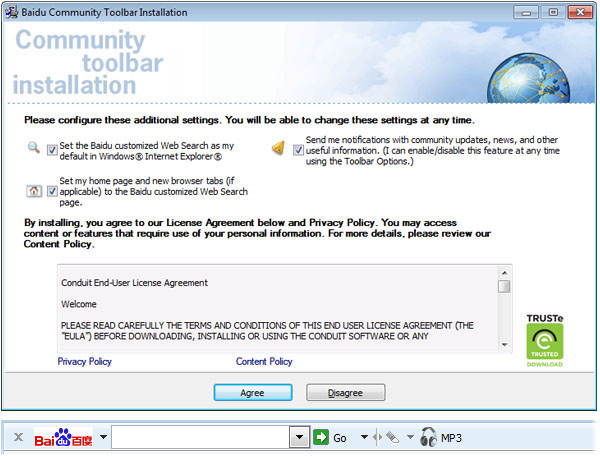The image size is (600, 456).
Task: Uncheck Baidu customized Web Search default
Action: [52, 150]
